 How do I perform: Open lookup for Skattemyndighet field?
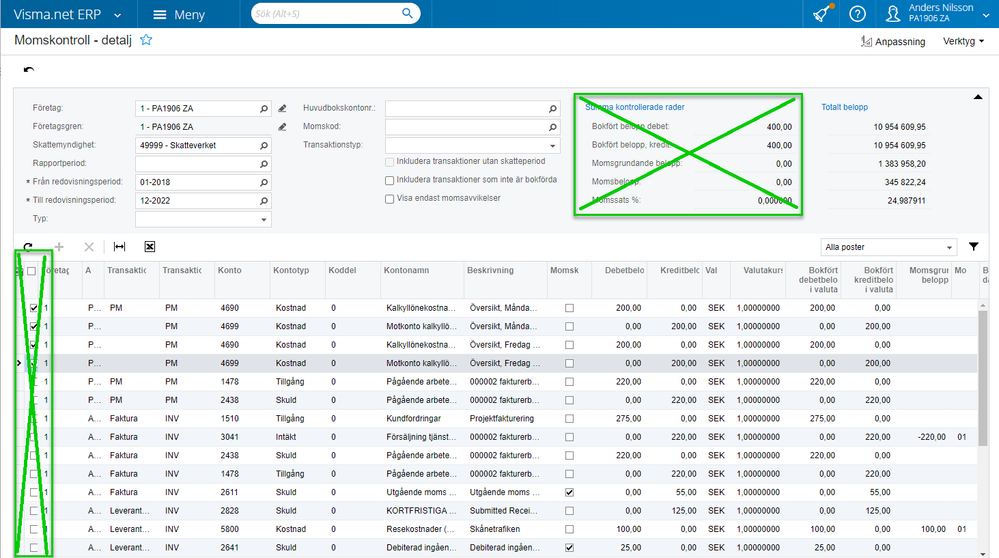tap(264, 146)
